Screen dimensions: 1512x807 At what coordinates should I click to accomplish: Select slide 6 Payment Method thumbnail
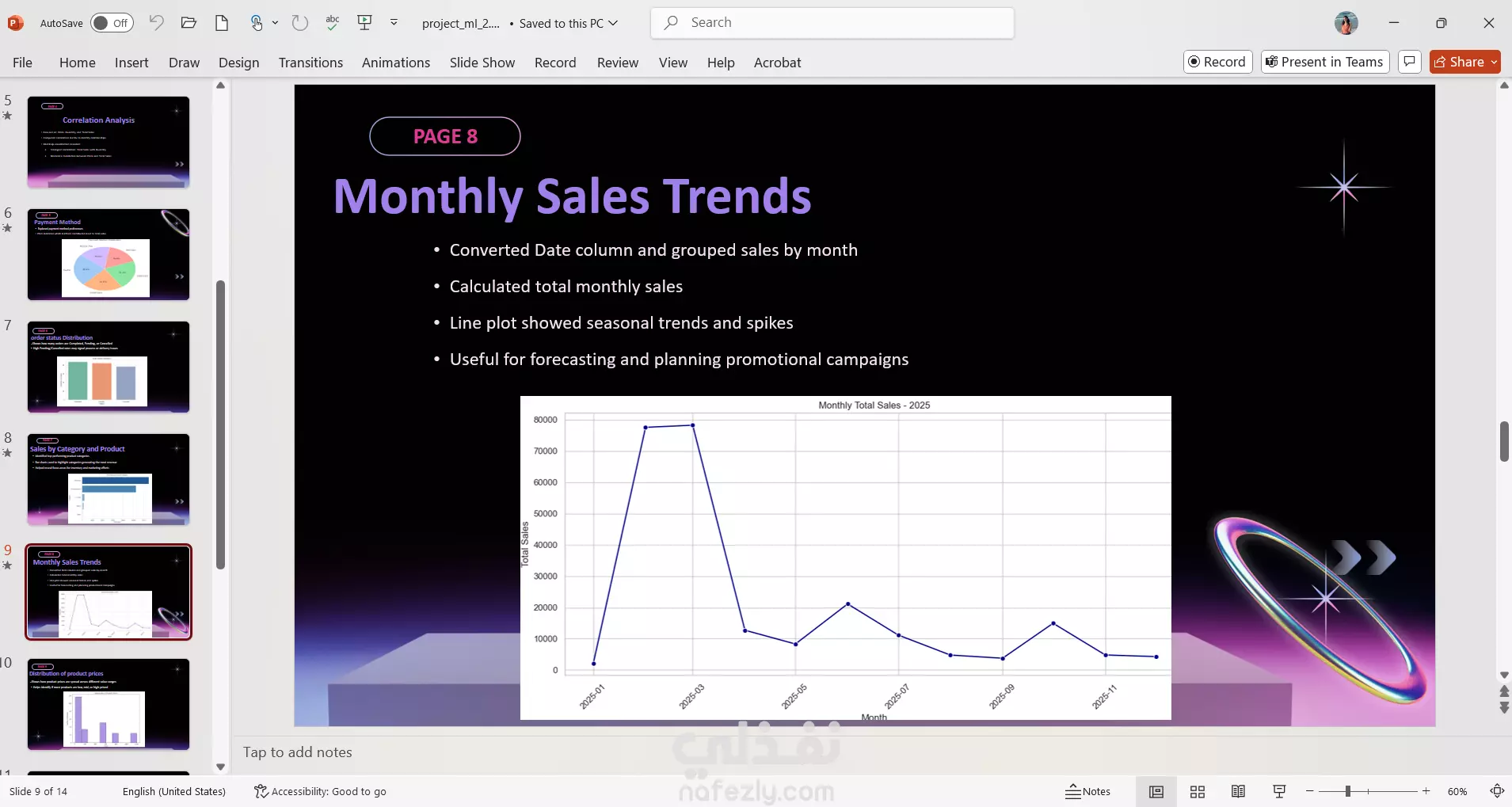click(109, 254)
